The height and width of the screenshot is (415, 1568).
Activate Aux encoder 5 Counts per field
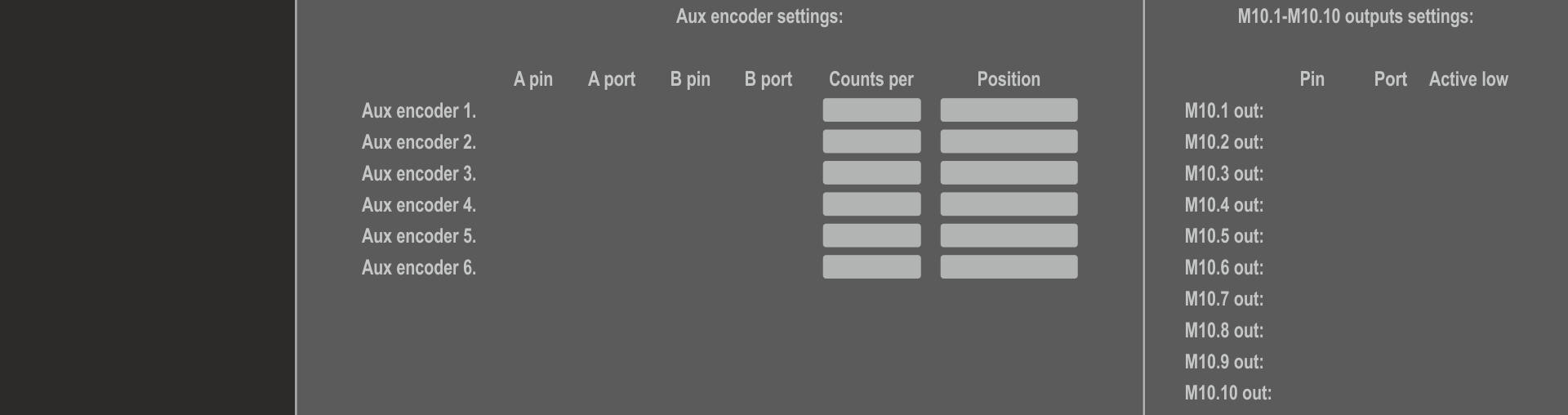(871, 235)
